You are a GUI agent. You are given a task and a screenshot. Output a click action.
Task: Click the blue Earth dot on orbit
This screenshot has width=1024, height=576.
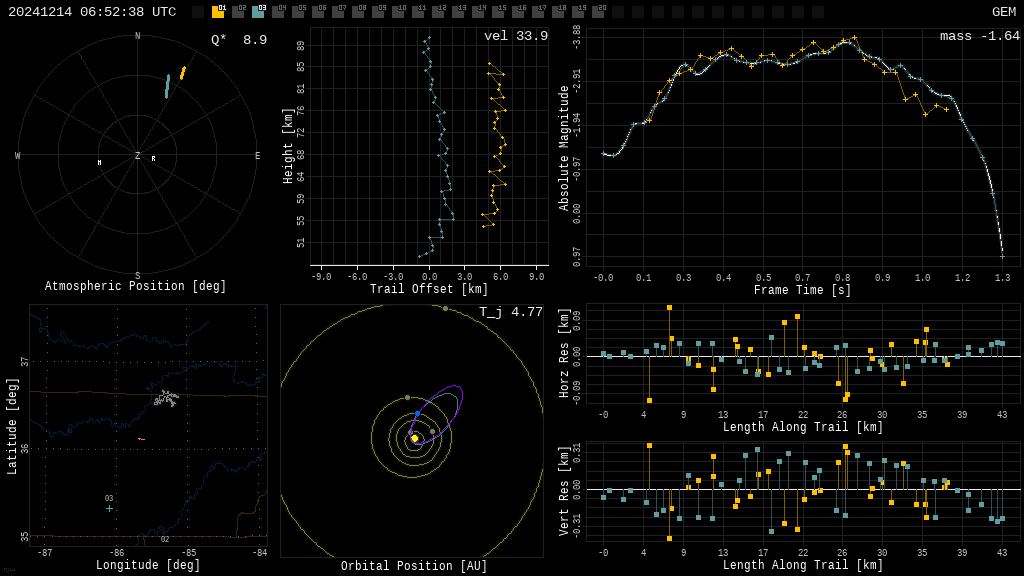coord(418,413)
